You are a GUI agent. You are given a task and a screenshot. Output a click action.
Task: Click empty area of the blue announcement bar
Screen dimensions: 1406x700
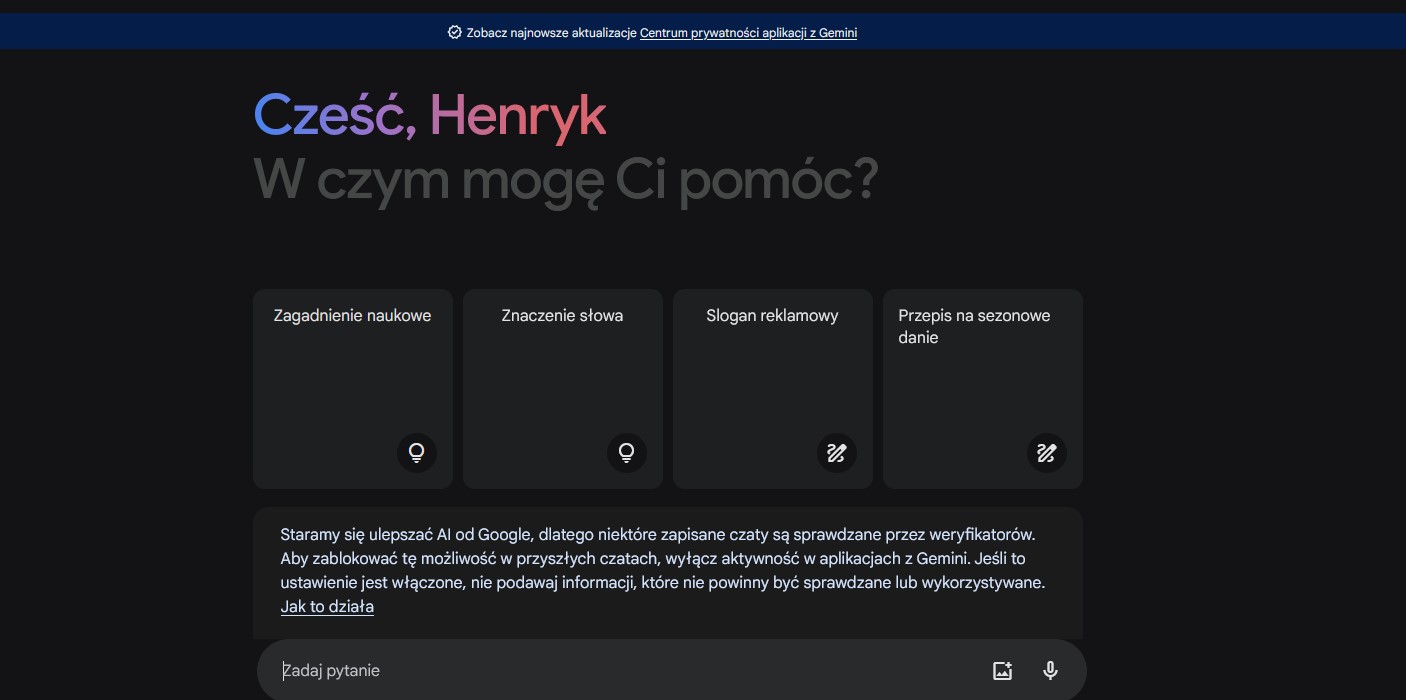coord(1150,33)
